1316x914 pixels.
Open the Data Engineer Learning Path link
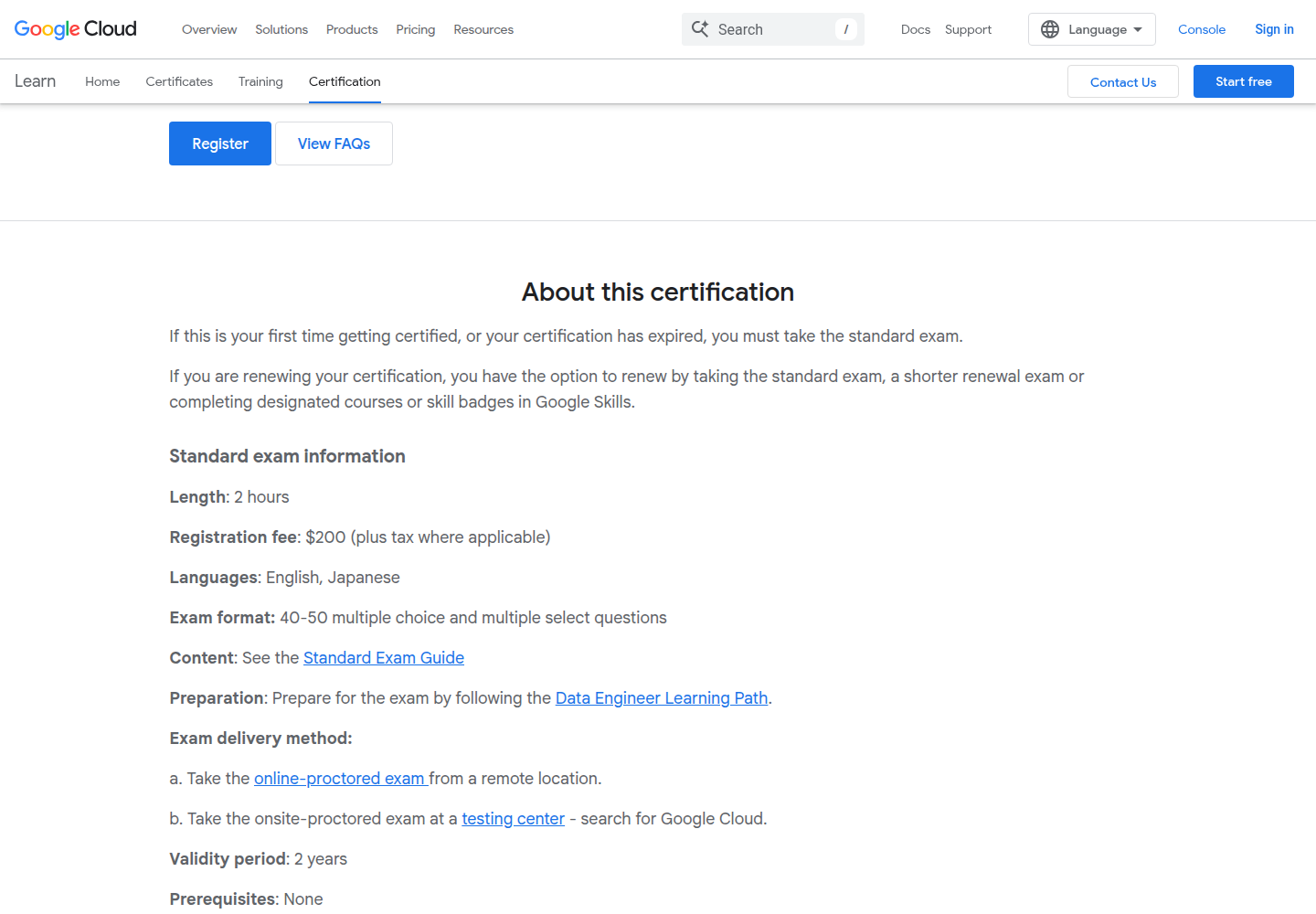[x=662, y=698]
